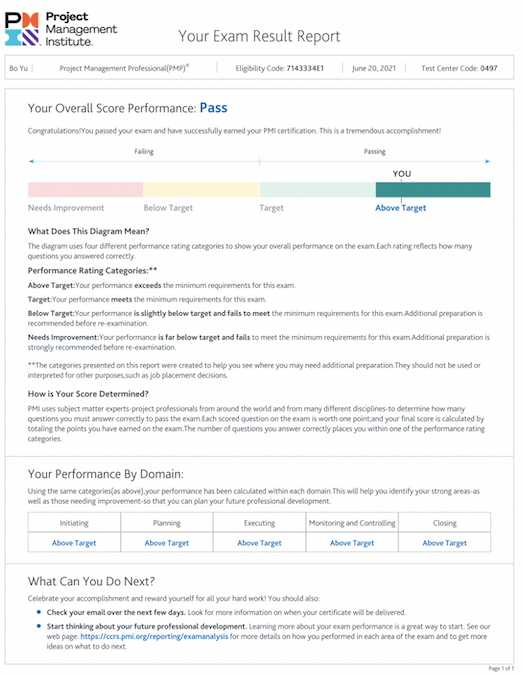522x676 pixels.
Task: Open the ccrs.pmi.org exam analysis link
Action: [x=154, y=636]
